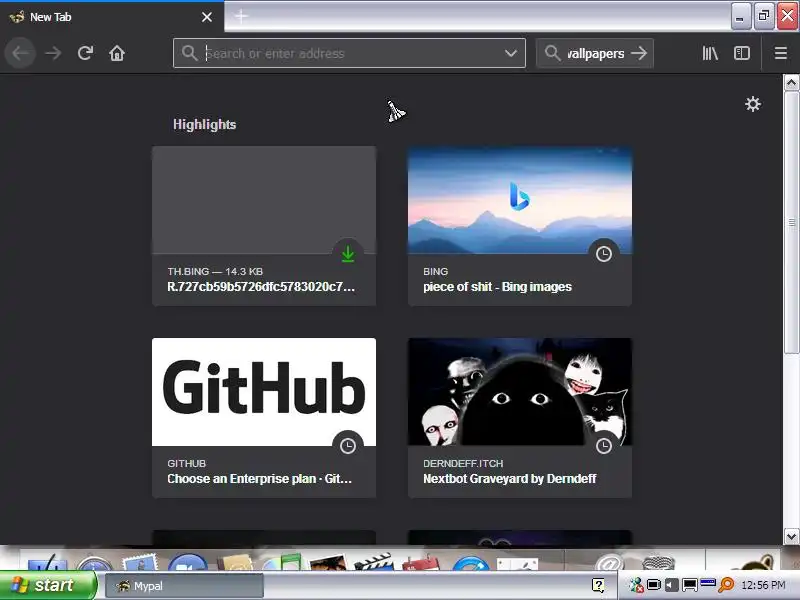This screenshot has width=800, height=600.
Task: Open the Mail stamp dock icon
Action: click(140, 562)
